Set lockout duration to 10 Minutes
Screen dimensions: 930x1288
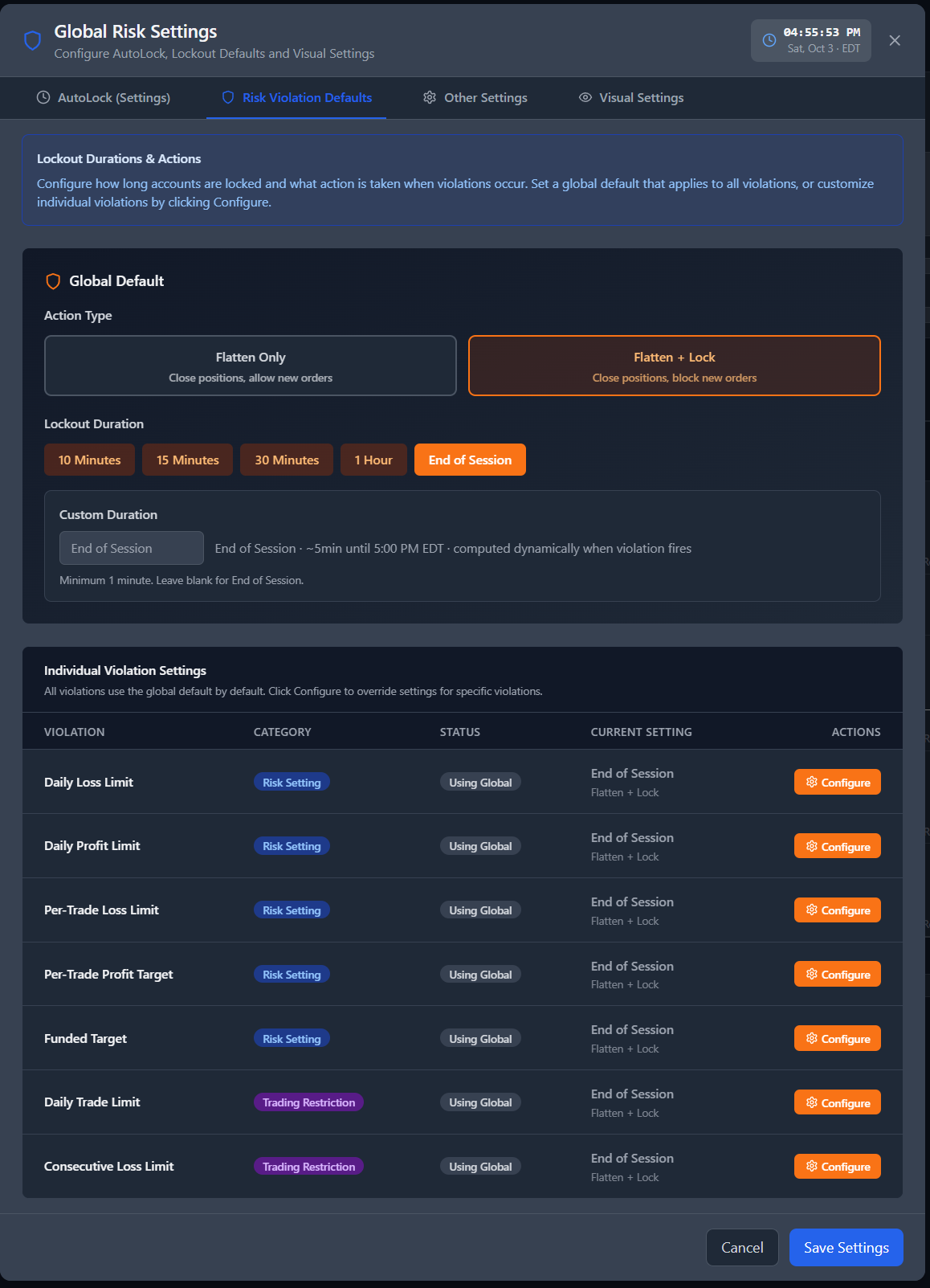pyautogui.click(x=90, y=460)
